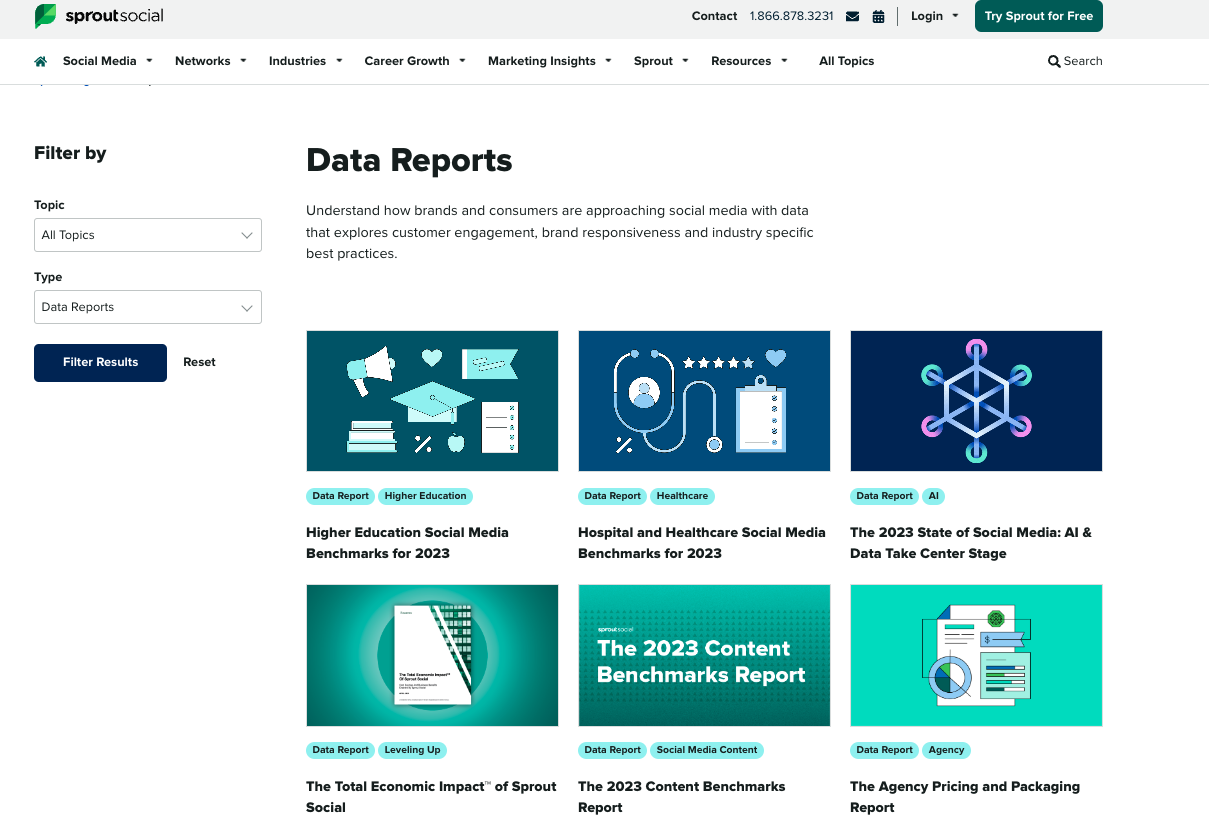Open the calendar icon next to the envelope
The width and height of the screenshot is (1209, 819).
tap(878, 16)
